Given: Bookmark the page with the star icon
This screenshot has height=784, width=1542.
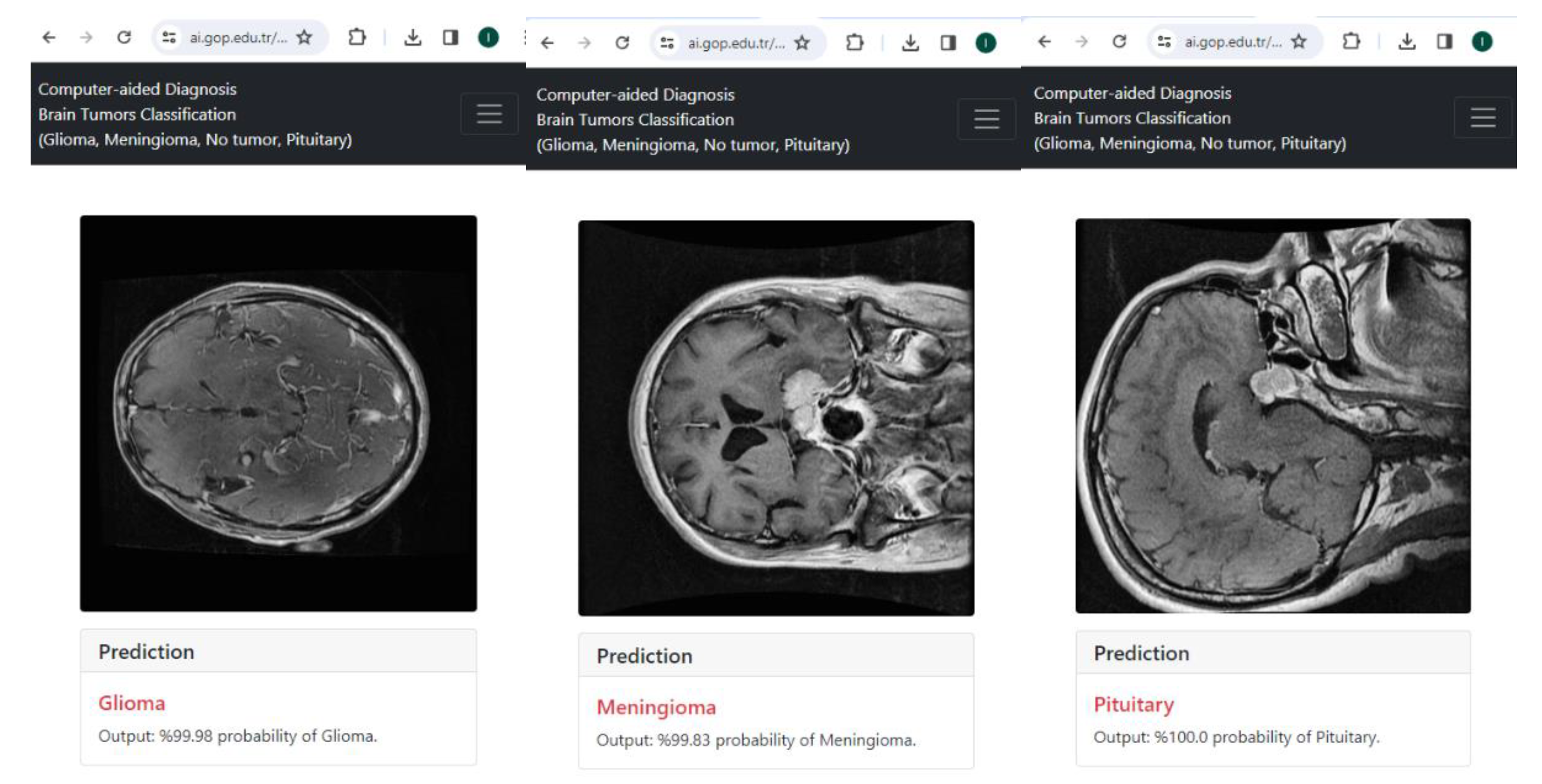Looking at the screenshot, I should (x=304, y=37).
